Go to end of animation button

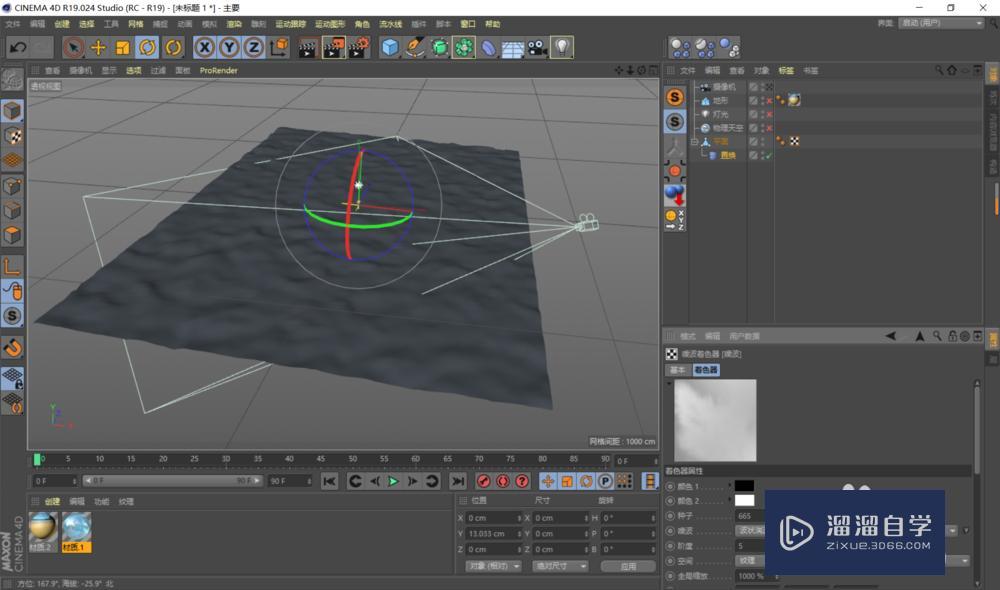[457, 482]
